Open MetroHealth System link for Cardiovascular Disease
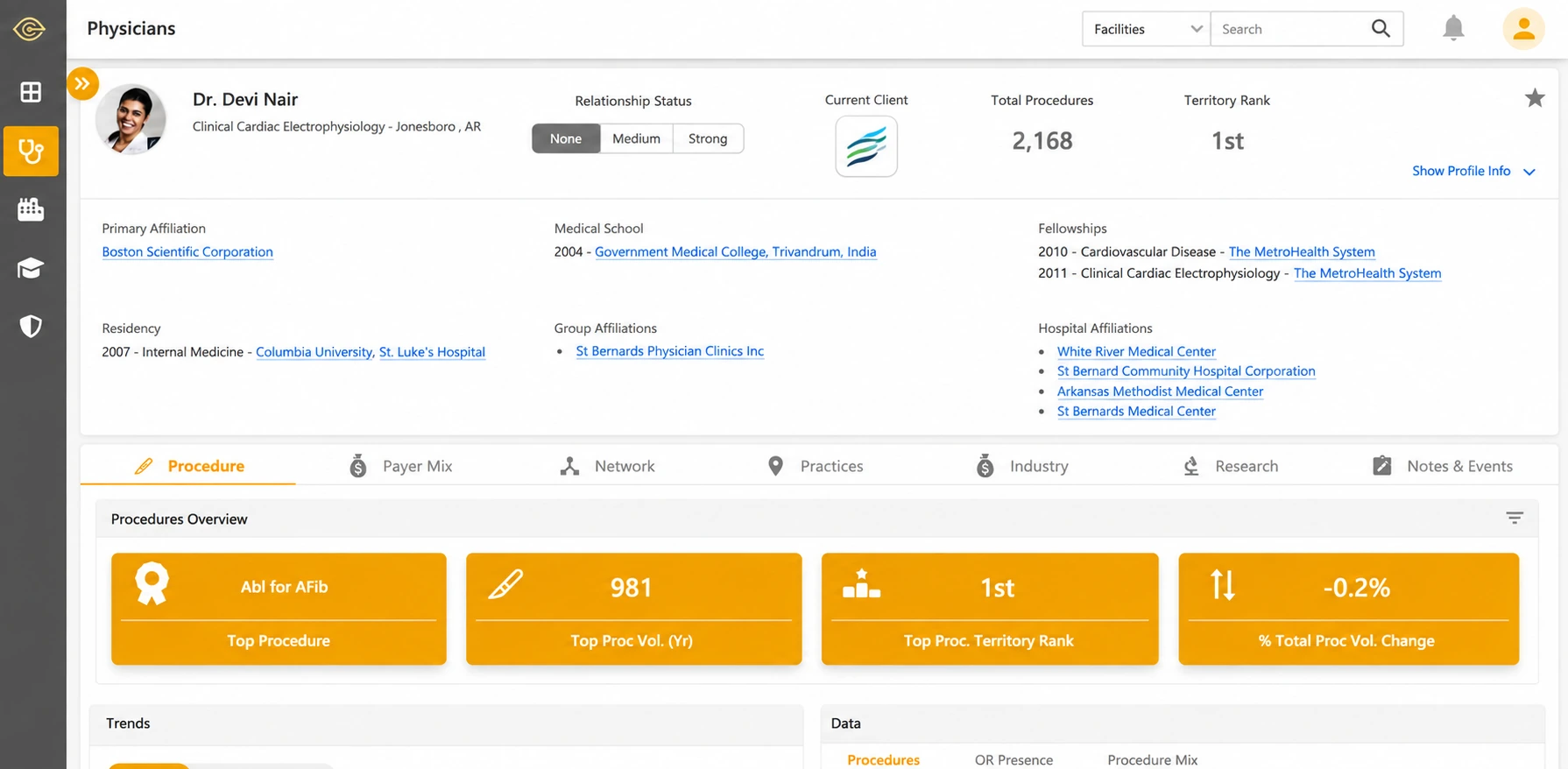1568x769 pixels. (x=1302, y=251)
